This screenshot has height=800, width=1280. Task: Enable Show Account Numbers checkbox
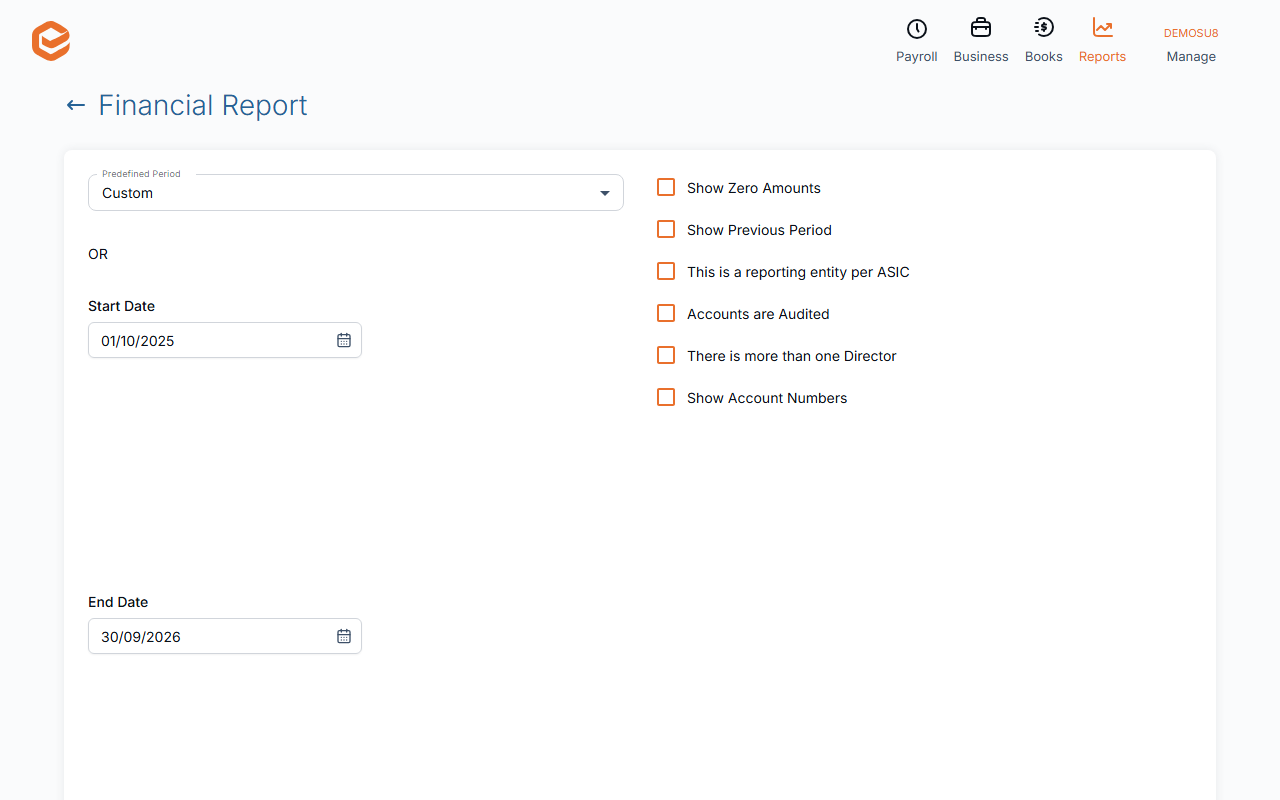click(666, 397)
